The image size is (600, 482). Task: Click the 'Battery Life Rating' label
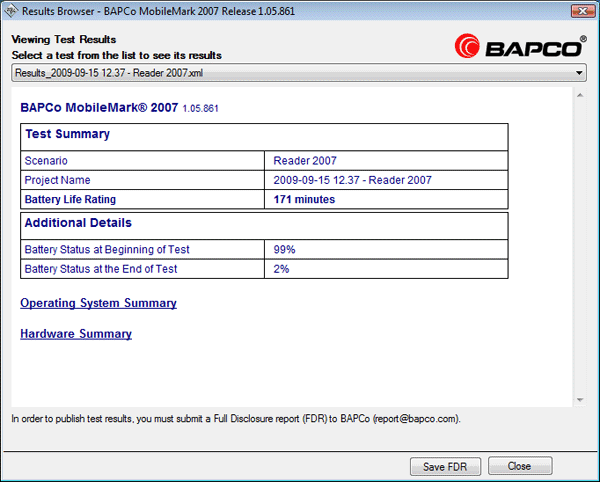[70, 199]
